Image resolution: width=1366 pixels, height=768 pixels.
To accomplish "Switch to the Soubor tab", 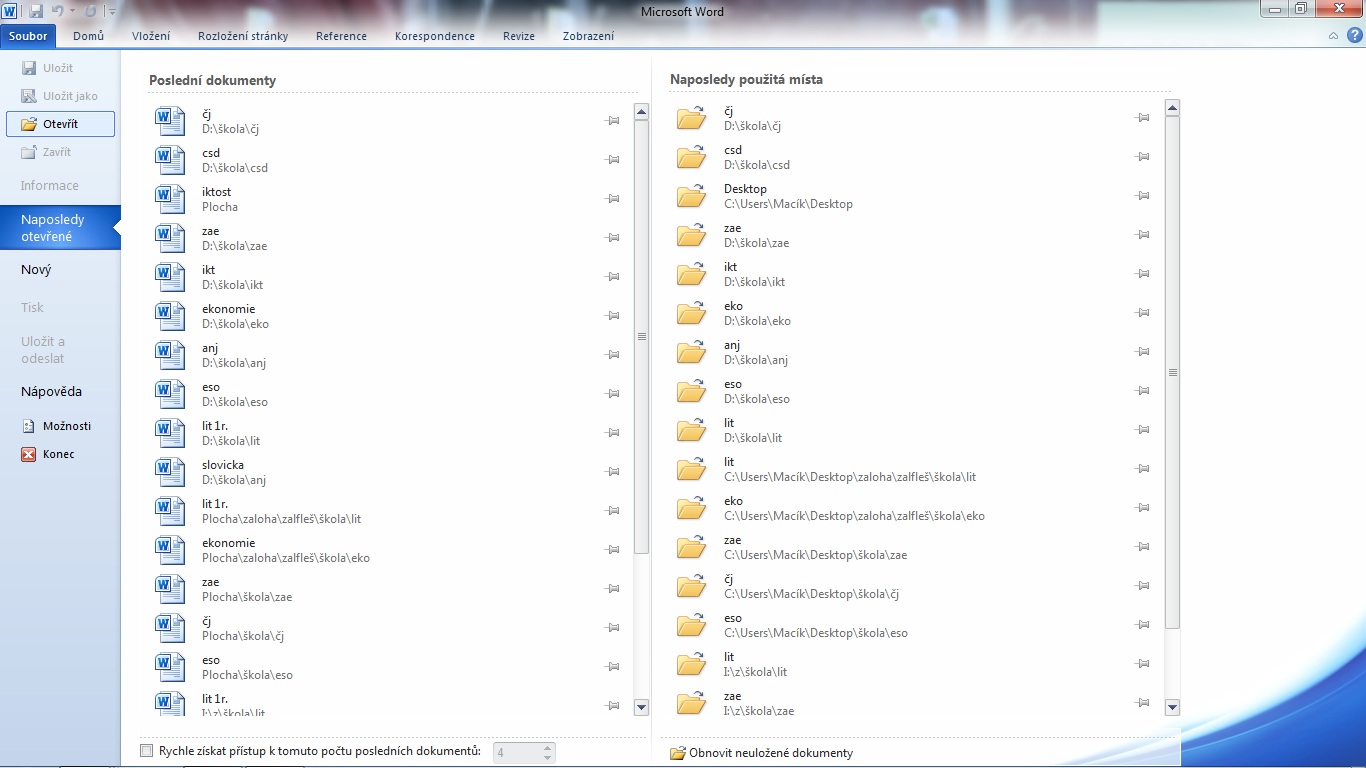I will tap(28, 36).
